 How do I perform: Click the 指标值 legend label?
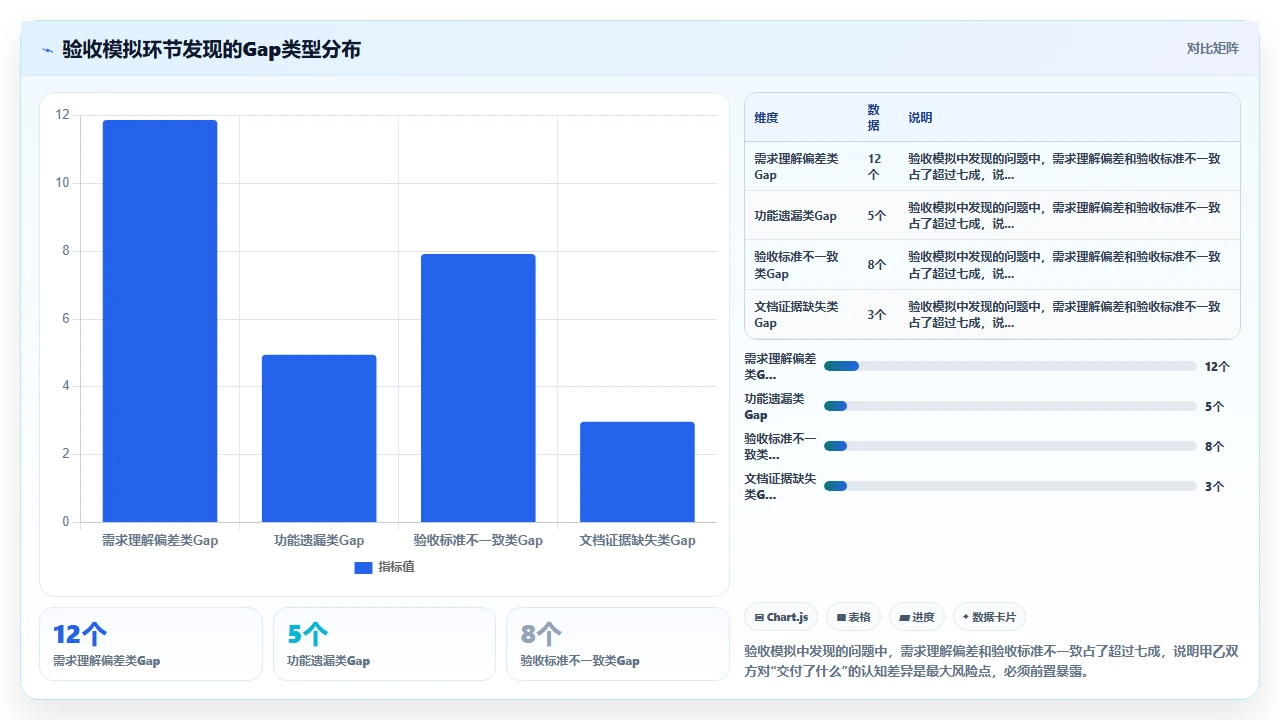click(396, 567)
